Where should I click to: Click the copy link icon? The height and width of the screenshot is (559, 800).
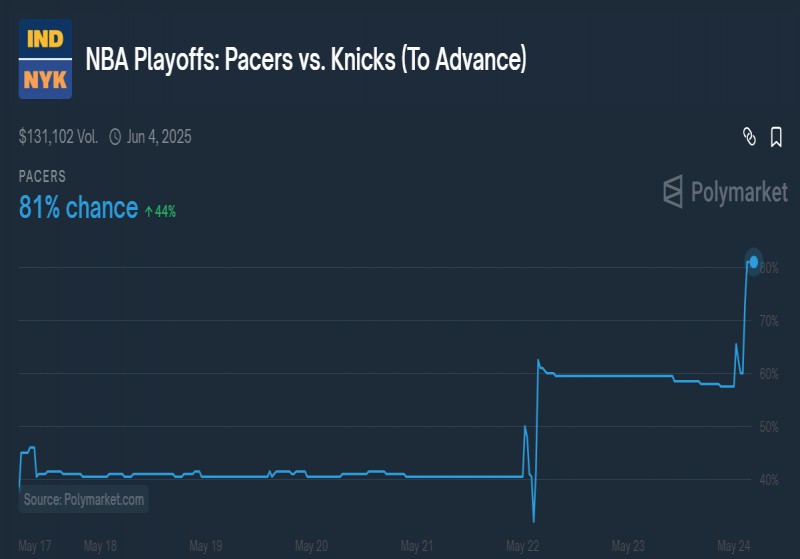pos(749,137)
